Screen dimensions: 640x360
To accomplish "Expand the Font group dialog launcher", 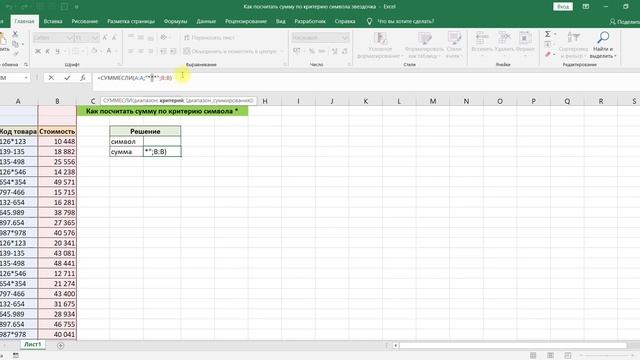I will (119, 64).
